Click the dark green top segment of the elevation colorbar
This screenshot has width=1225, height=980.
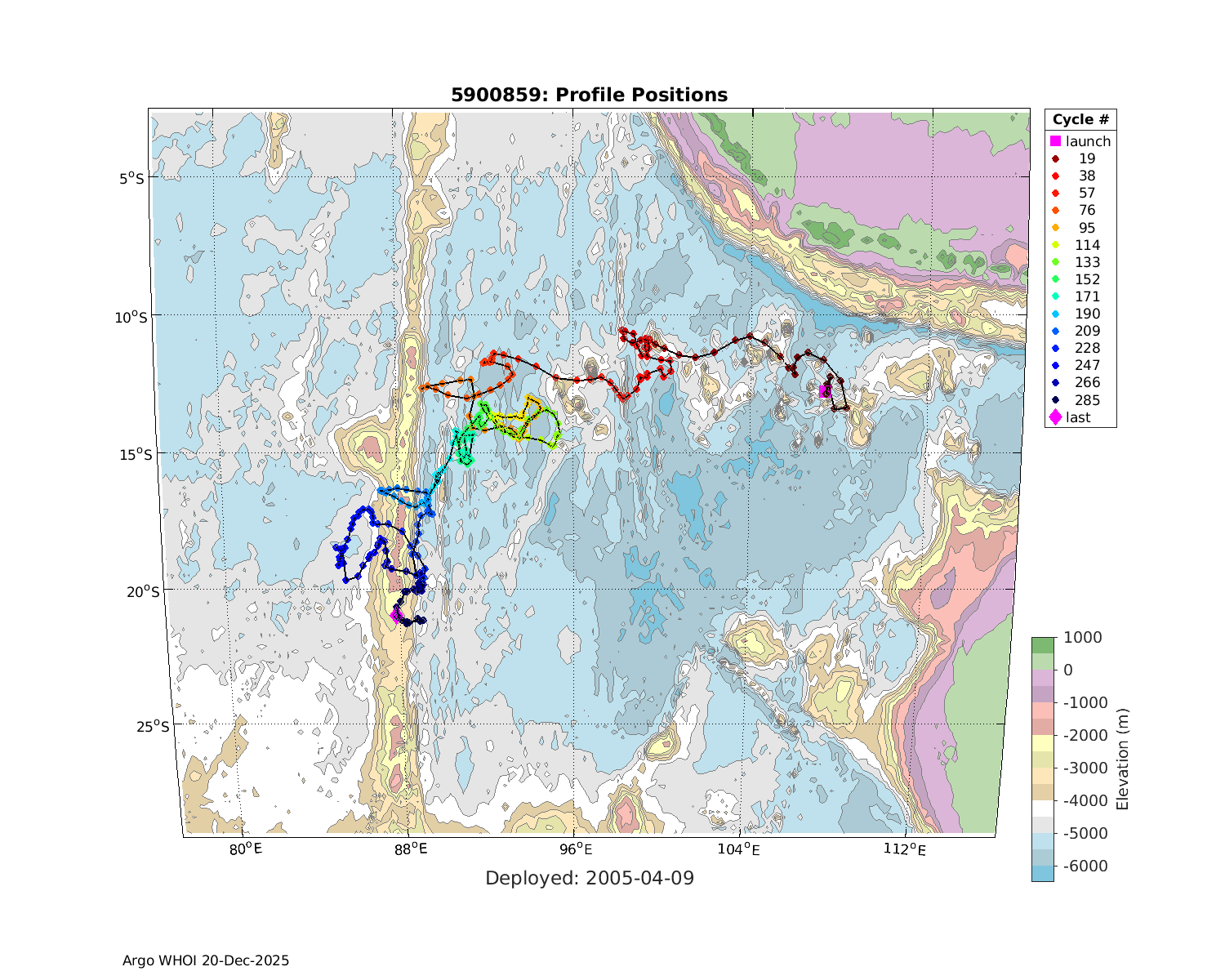(x=1042, y=644)
